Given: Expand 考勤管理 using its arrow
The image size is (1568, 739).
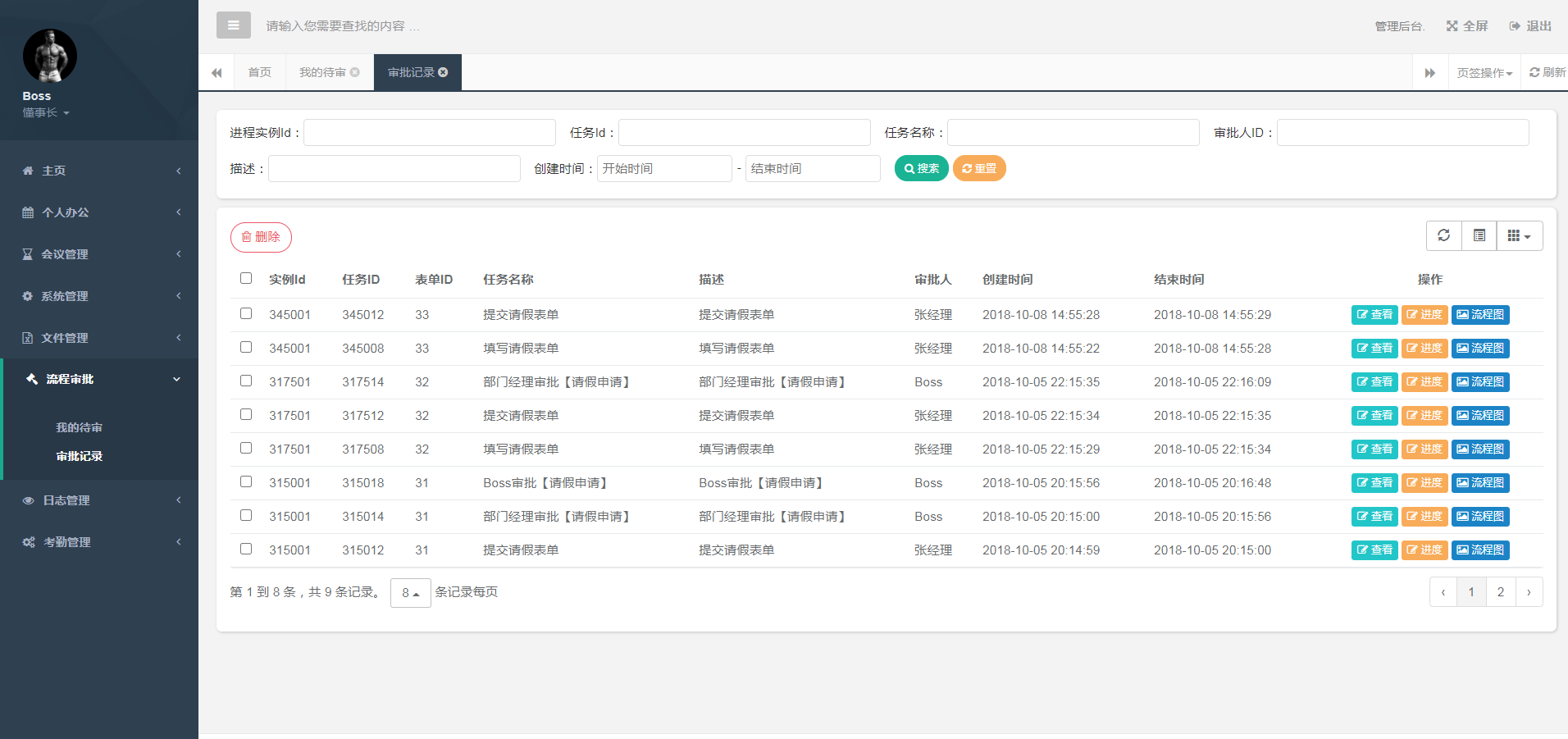Looking at the screenshot, I should [x=178, y=542].
